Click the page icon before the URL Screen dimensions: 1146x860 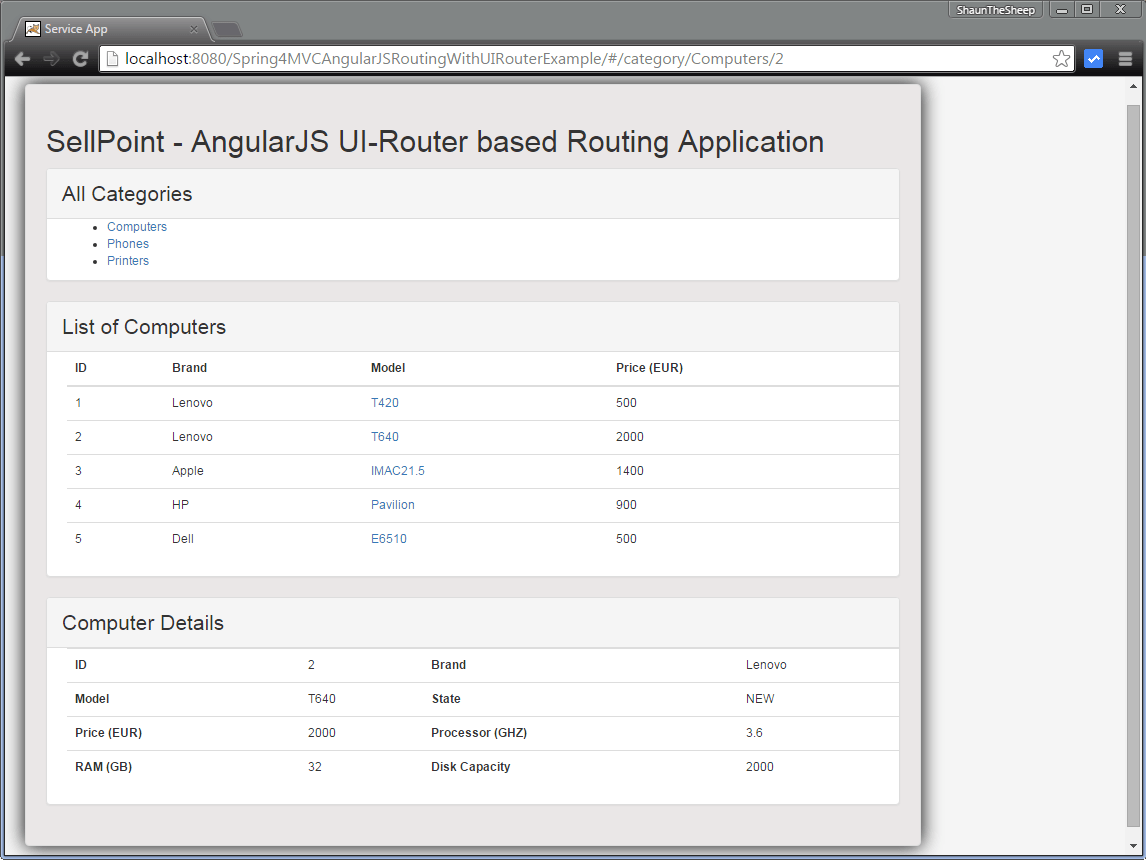coord(111,58)
